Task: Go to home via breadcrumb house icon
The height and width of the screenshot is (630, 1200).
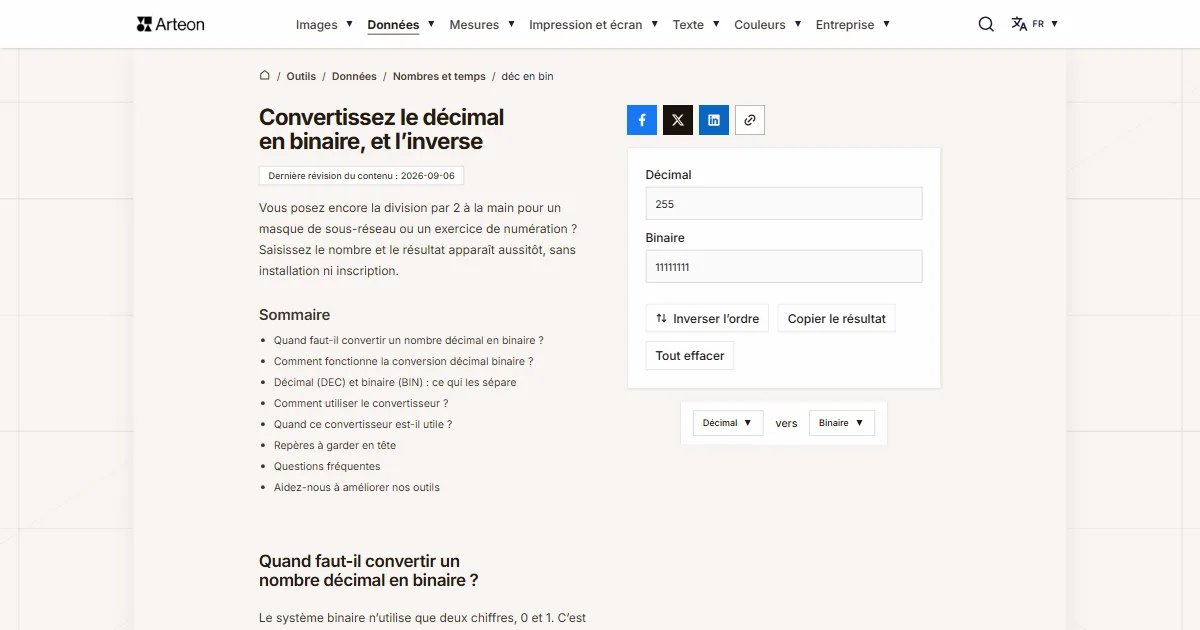Action: (x=265, y=75)
